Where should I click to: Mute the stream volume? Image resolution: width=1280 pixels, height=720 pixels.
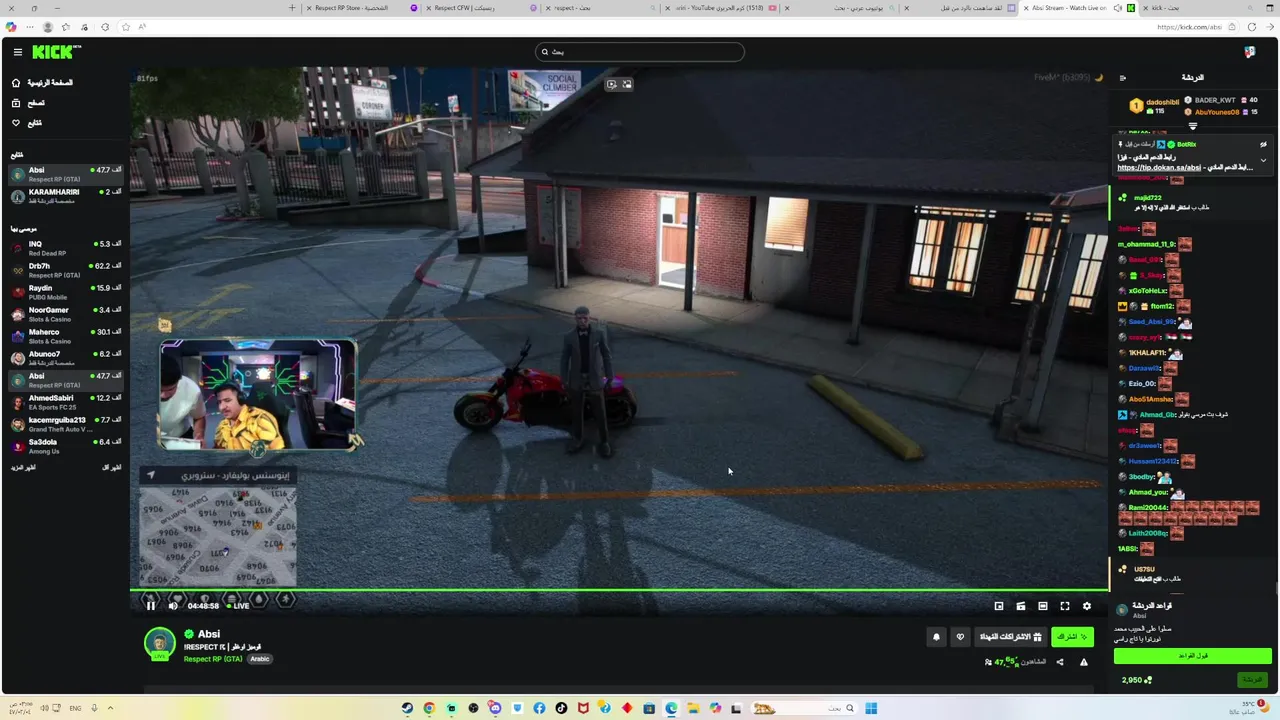(173, 606)
